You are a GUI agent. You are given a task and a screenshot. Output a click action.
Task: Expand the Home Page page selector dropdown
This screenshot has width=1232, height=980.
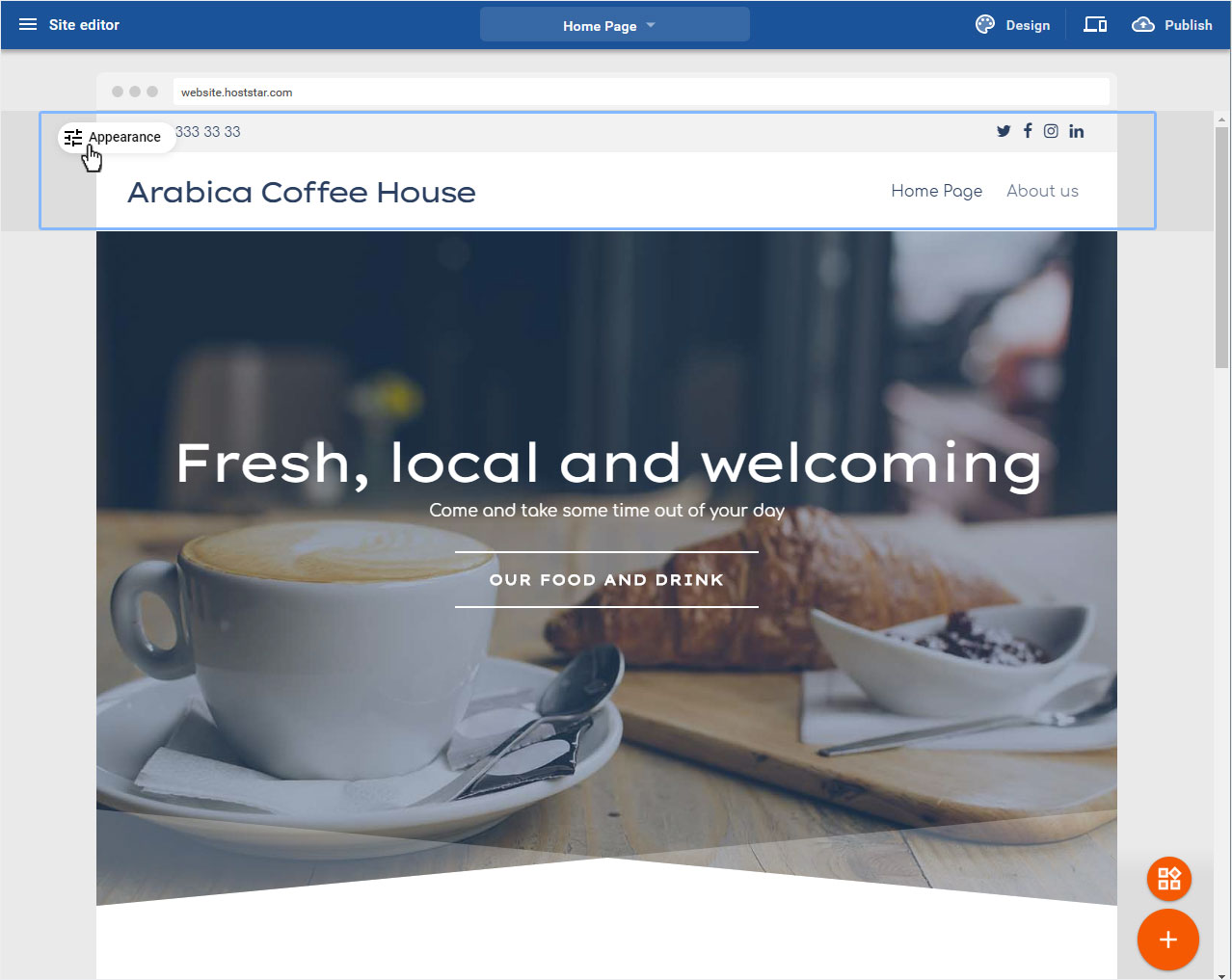tap(614, 25)
